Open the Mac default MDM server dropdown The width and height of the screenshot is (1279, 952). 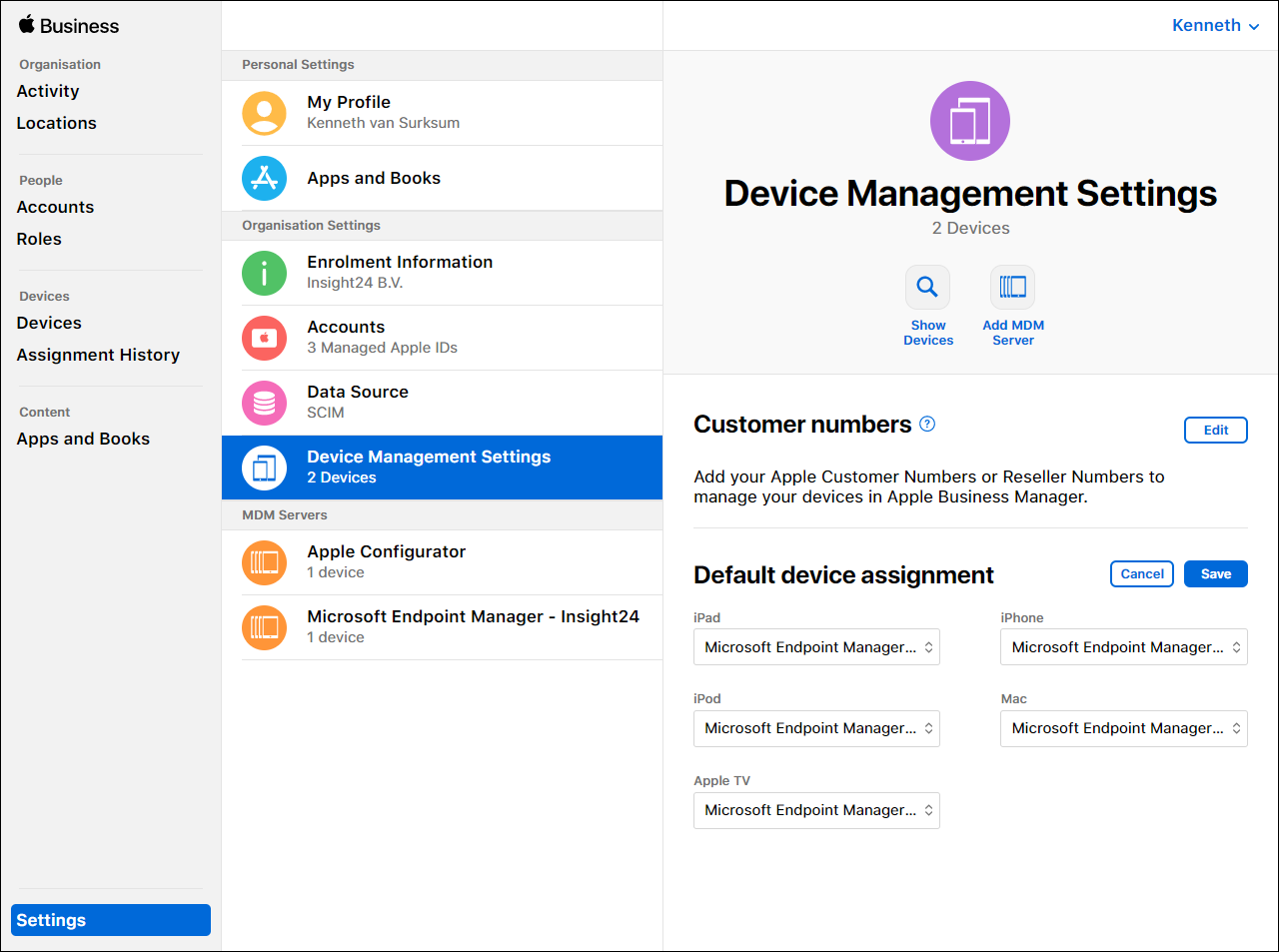pos(1124,728)
